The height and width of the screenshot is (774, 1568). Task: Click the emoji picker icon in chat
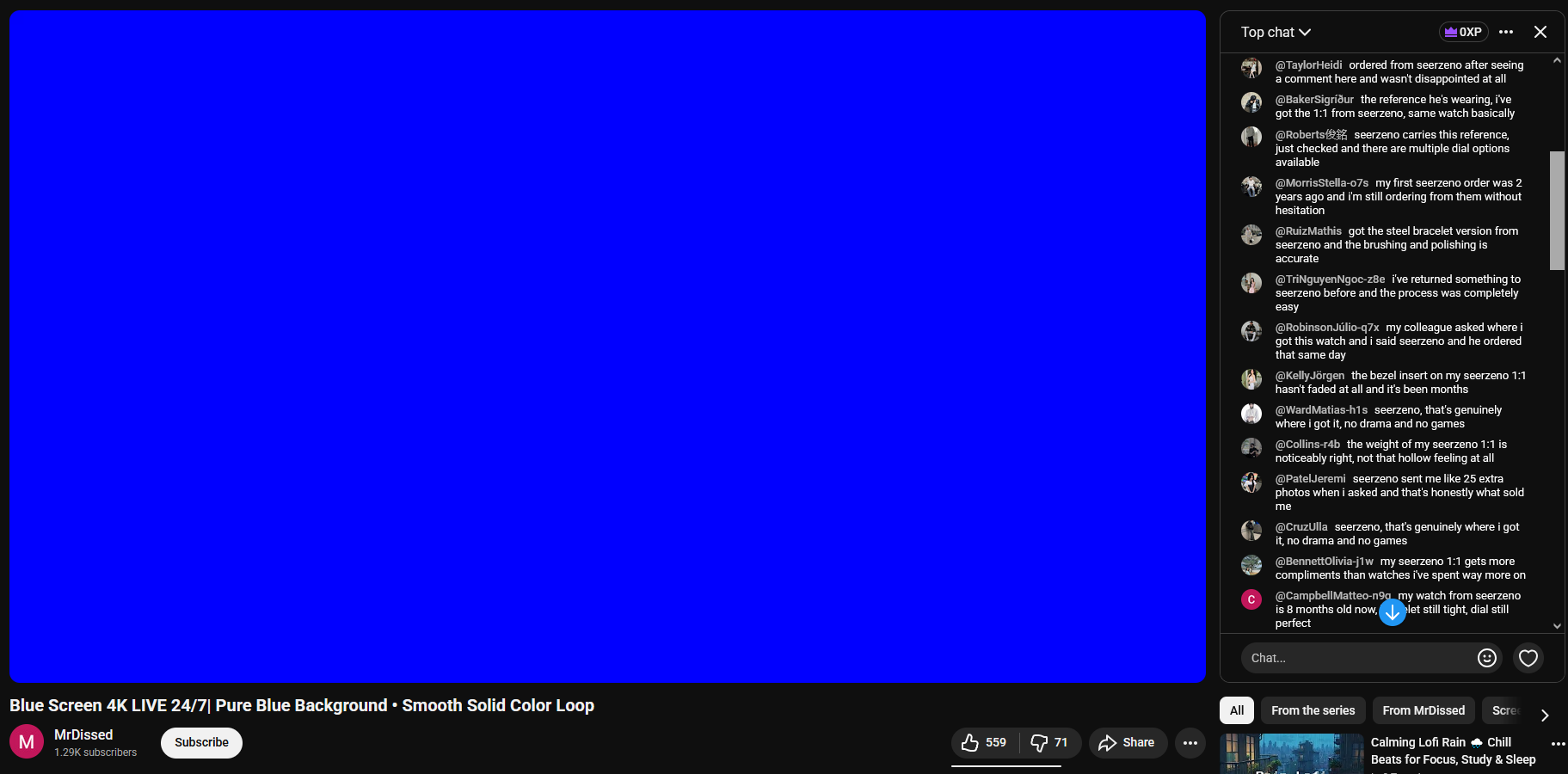1486,658
